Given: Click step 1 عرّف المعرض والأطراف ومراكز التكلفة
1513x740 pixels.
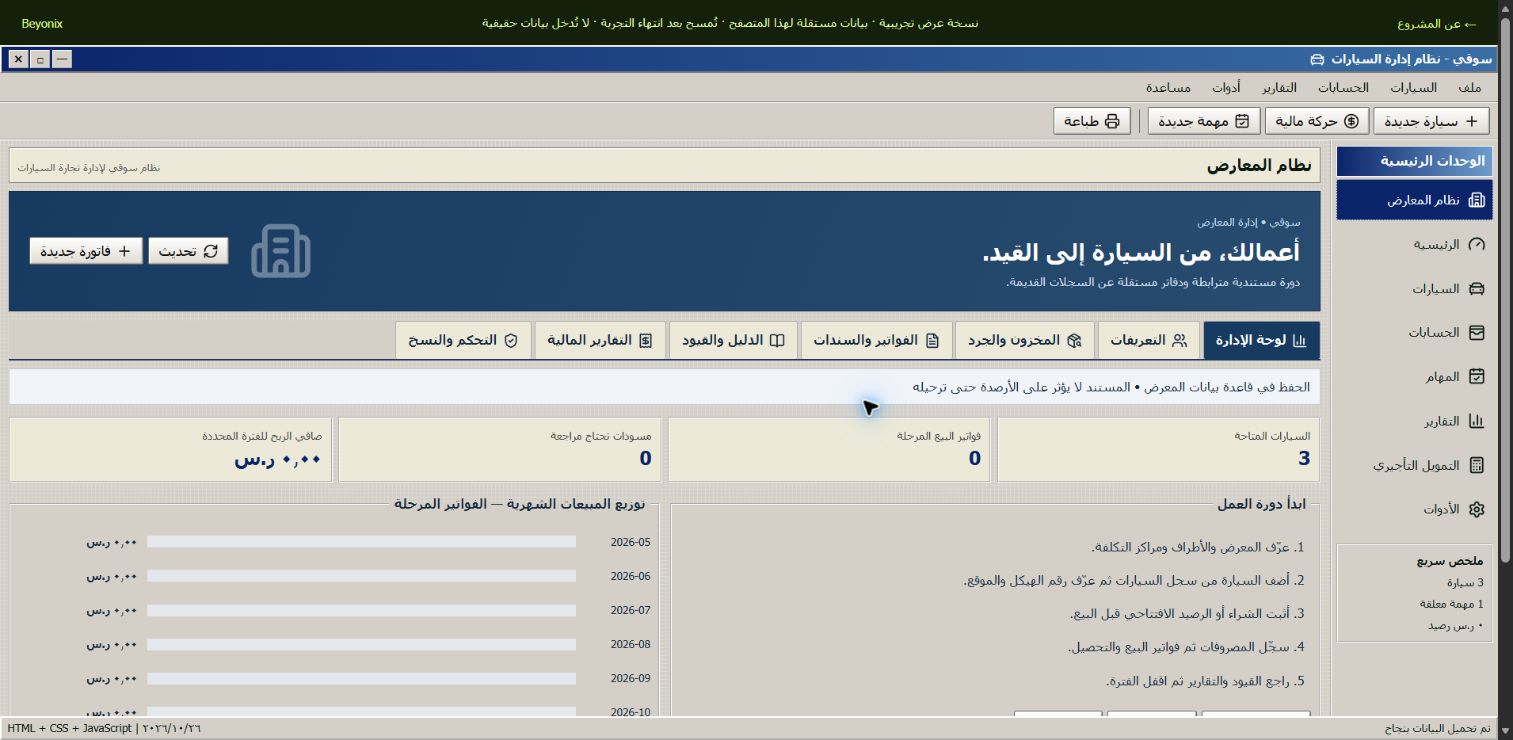Looking at the screenshot, I should click(1198, 548).
